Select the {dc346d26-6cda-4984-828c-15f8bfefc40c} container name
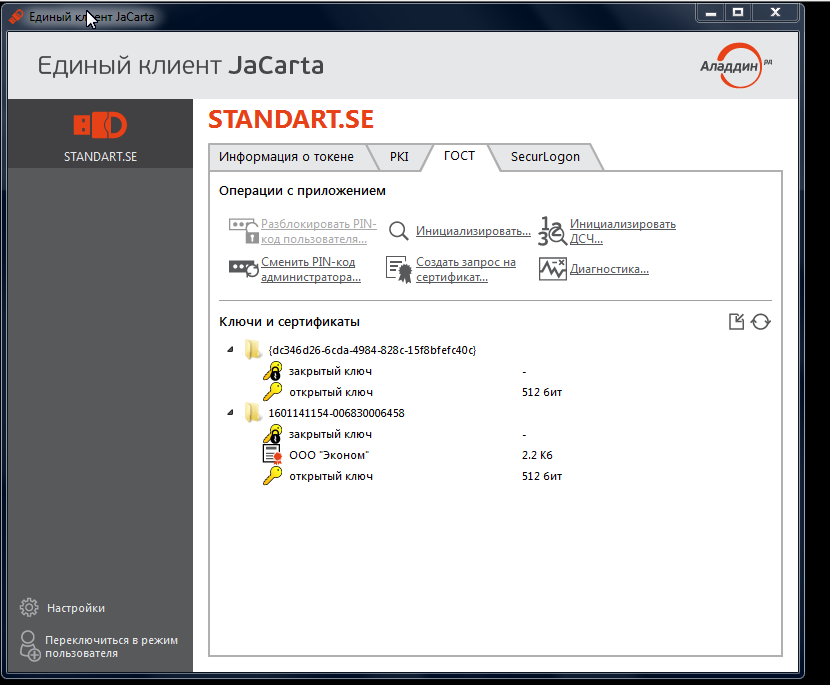The height and width of the screenshot is (685, 830). 372,350
